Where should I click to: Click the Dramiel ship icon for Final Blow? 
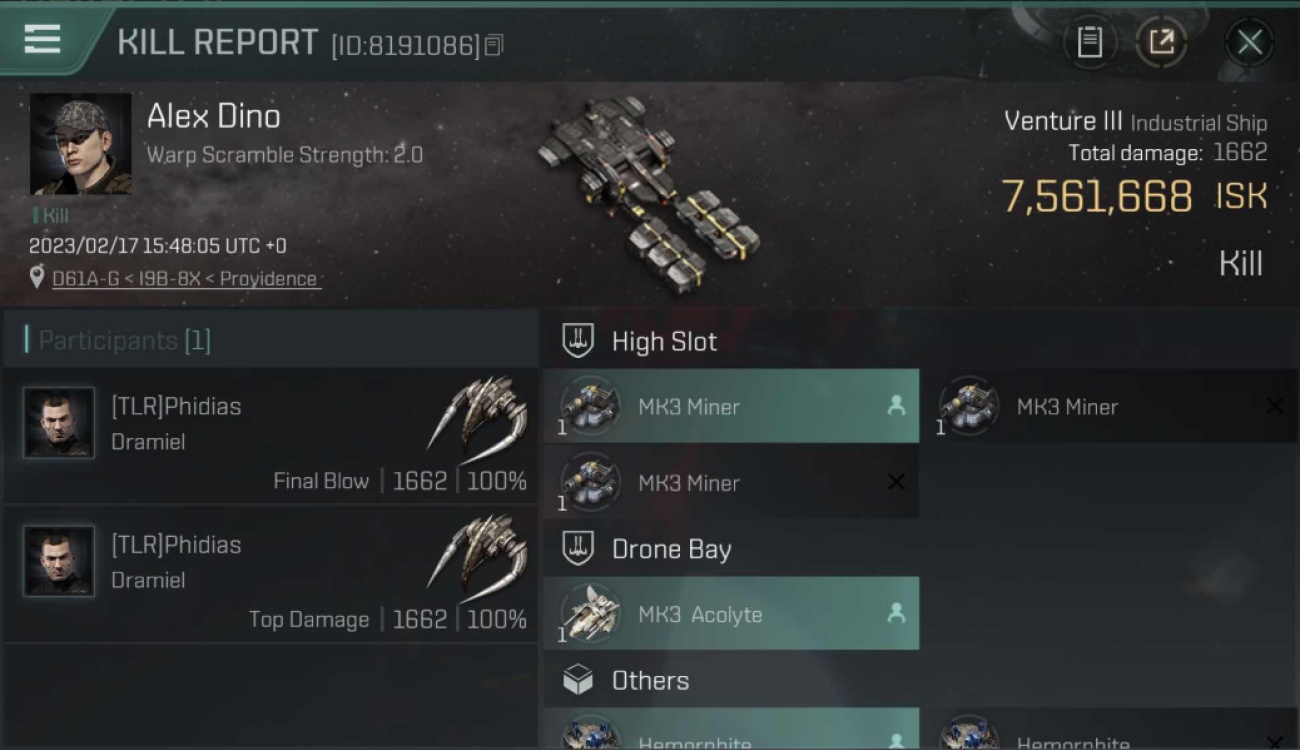coord(479,414)
